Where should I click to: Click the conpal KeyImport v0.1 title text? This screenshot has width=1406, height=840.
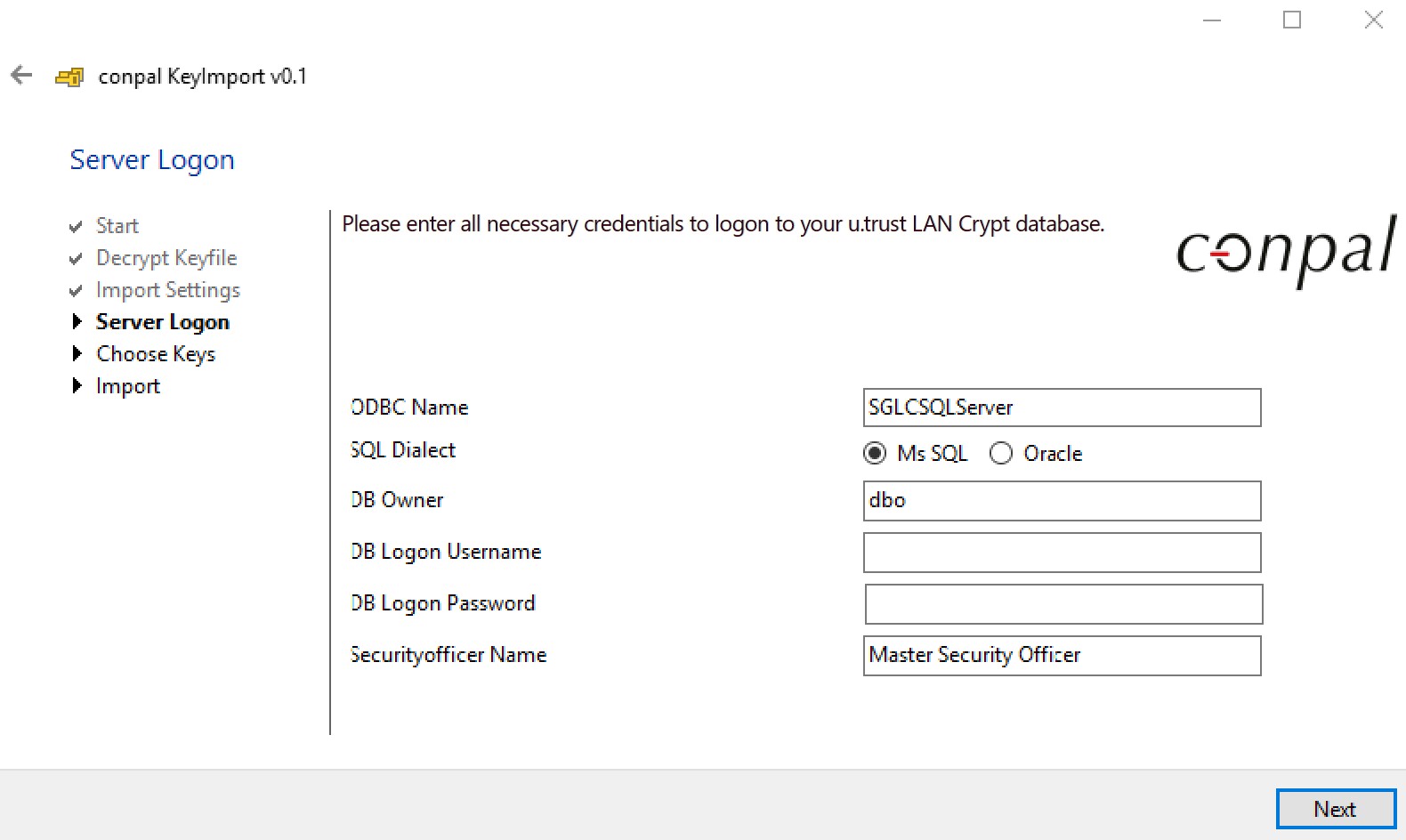[203, 77]
